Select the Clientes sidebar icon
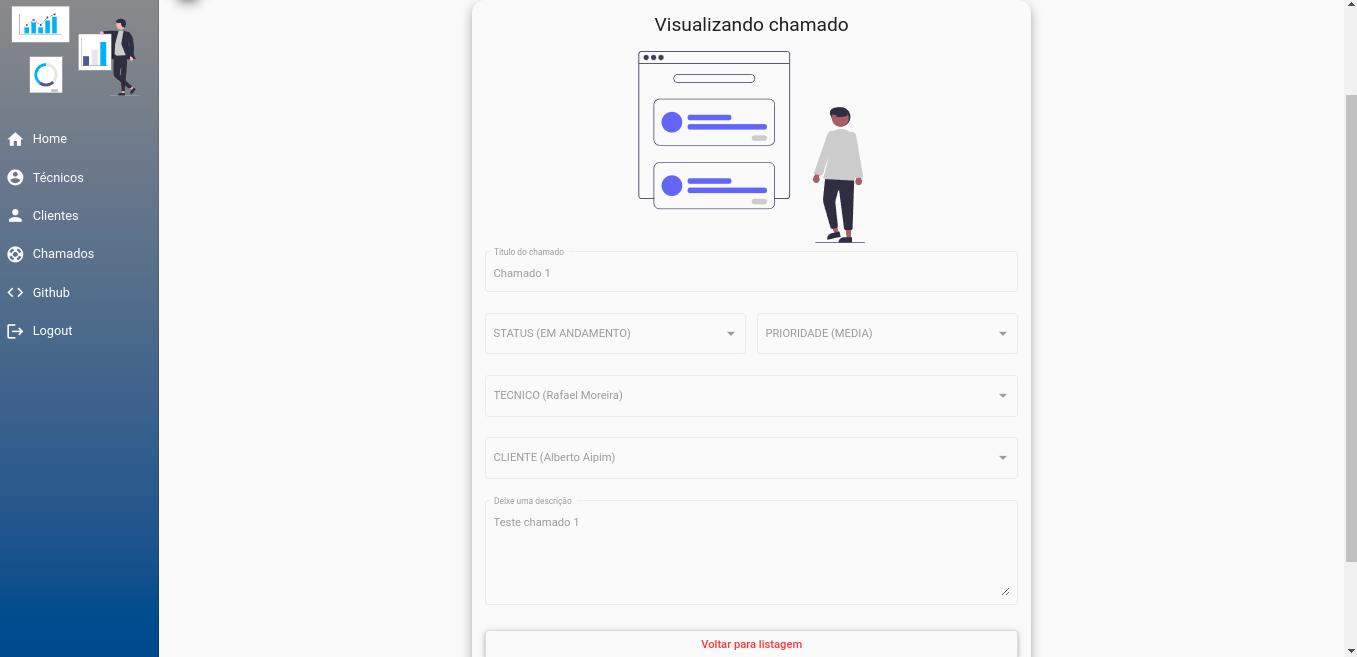Image resolution: width=1357 pixels, height=657 pixels. click(x=15, y=215)
